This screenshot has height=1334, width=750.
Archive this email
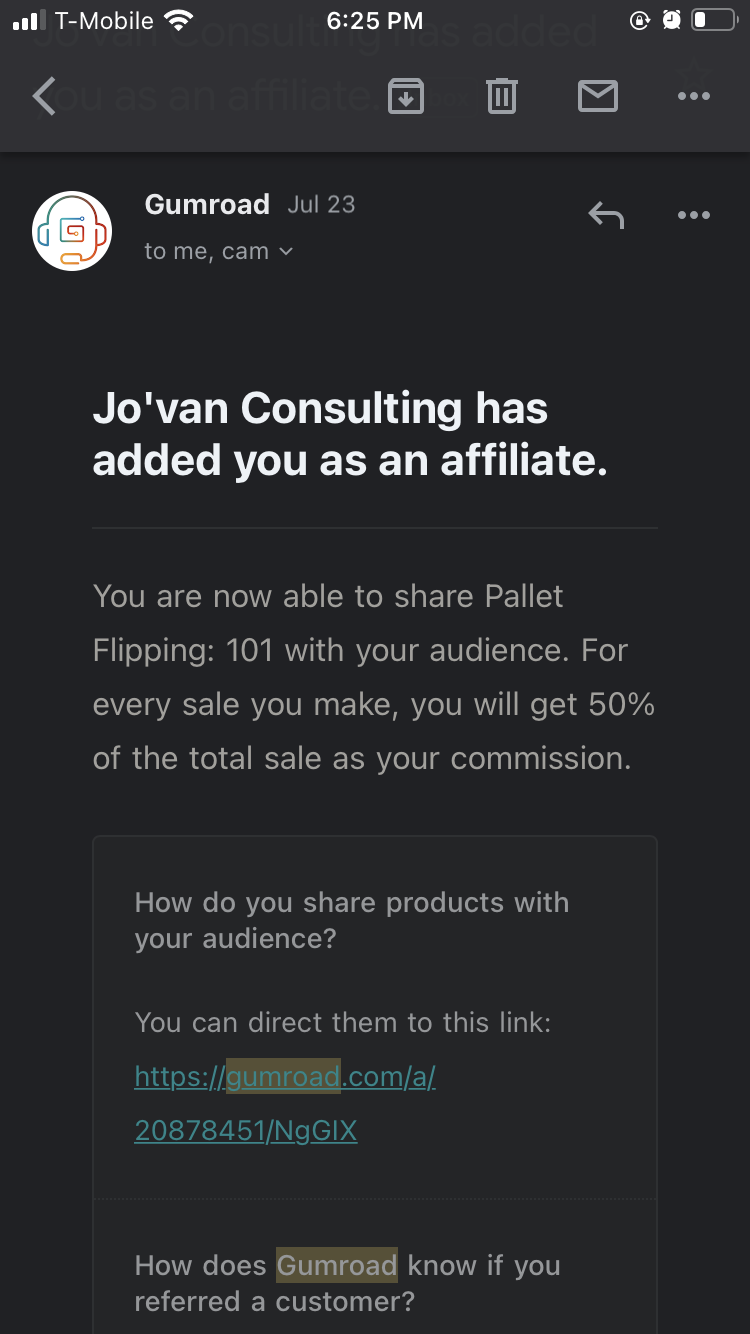405,97
